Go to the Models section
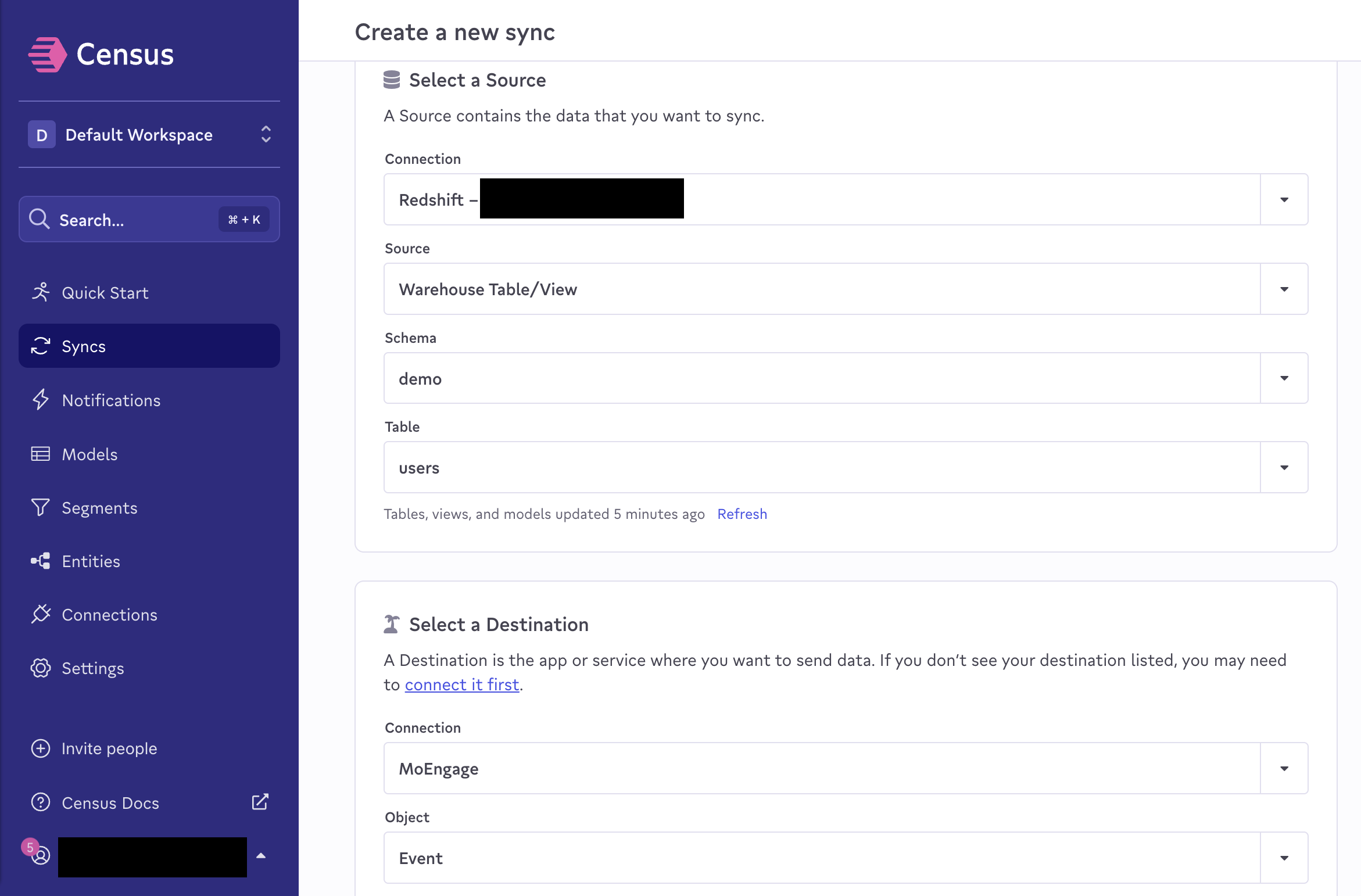1361x896 pixels. pyautogui.click(x=89, y=454)
